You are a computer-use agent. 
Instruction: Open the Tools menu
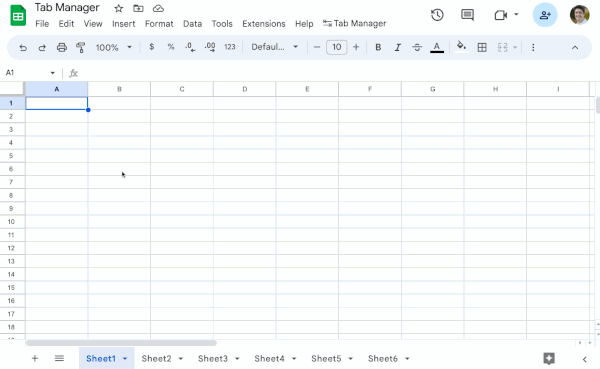pos(222,24)
